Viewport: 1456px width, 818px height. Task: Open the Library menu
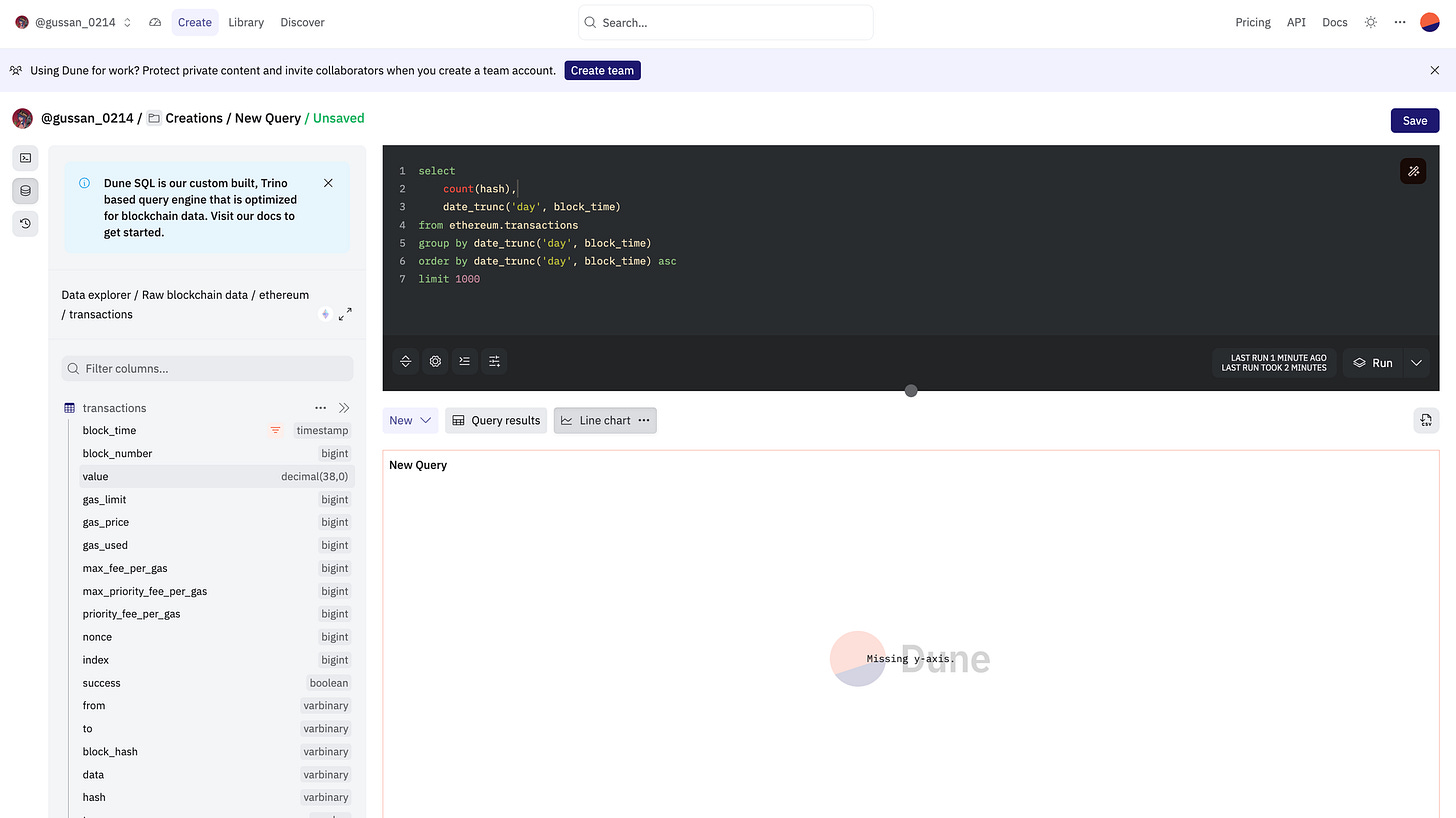[x=246, y=22]
